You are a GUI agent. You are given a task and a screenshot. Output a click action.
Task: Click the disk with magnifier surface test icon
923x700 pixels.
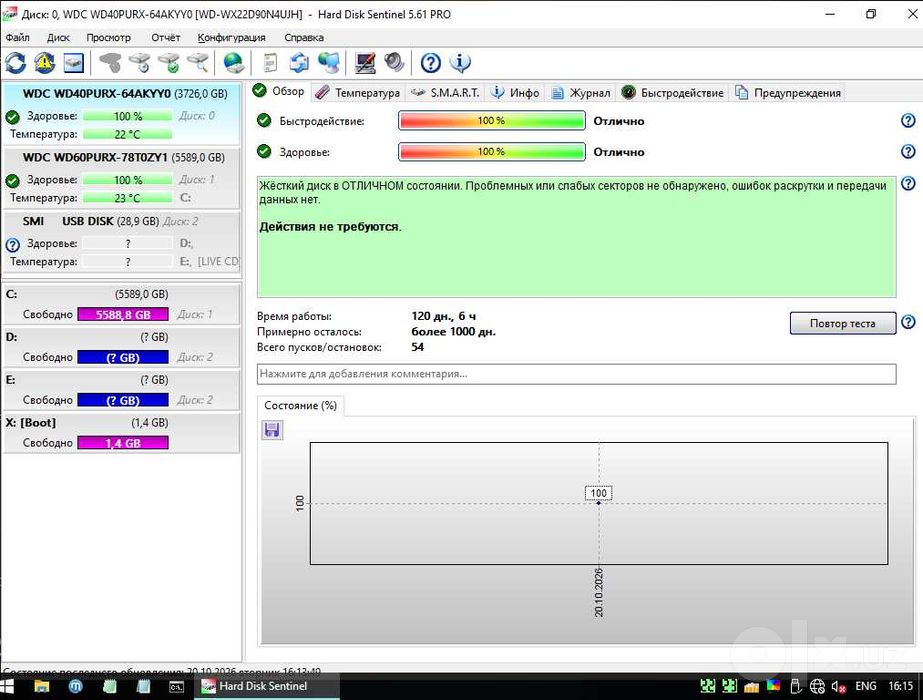point(198,62)
